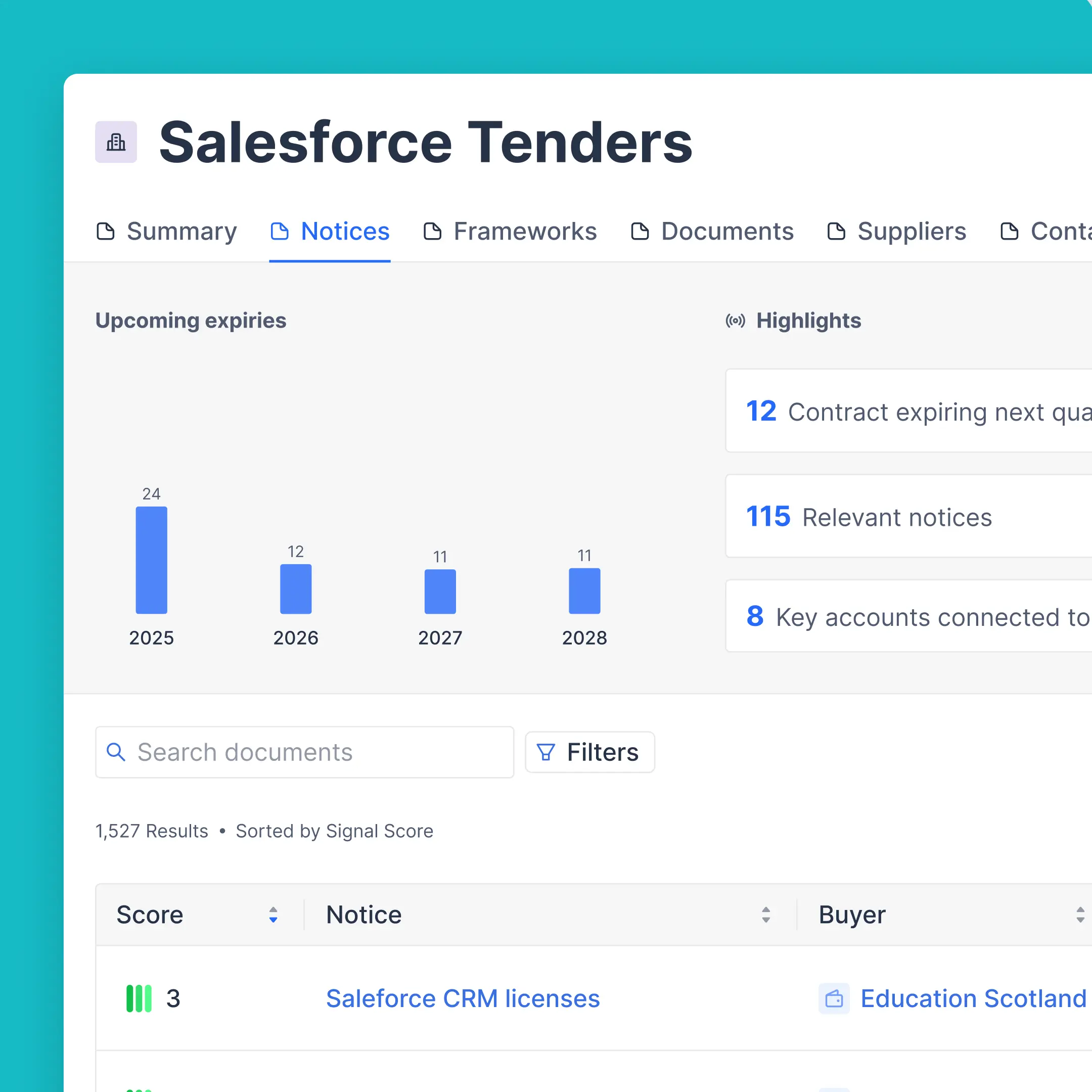Click the Frameworks tab page icon

432,231
